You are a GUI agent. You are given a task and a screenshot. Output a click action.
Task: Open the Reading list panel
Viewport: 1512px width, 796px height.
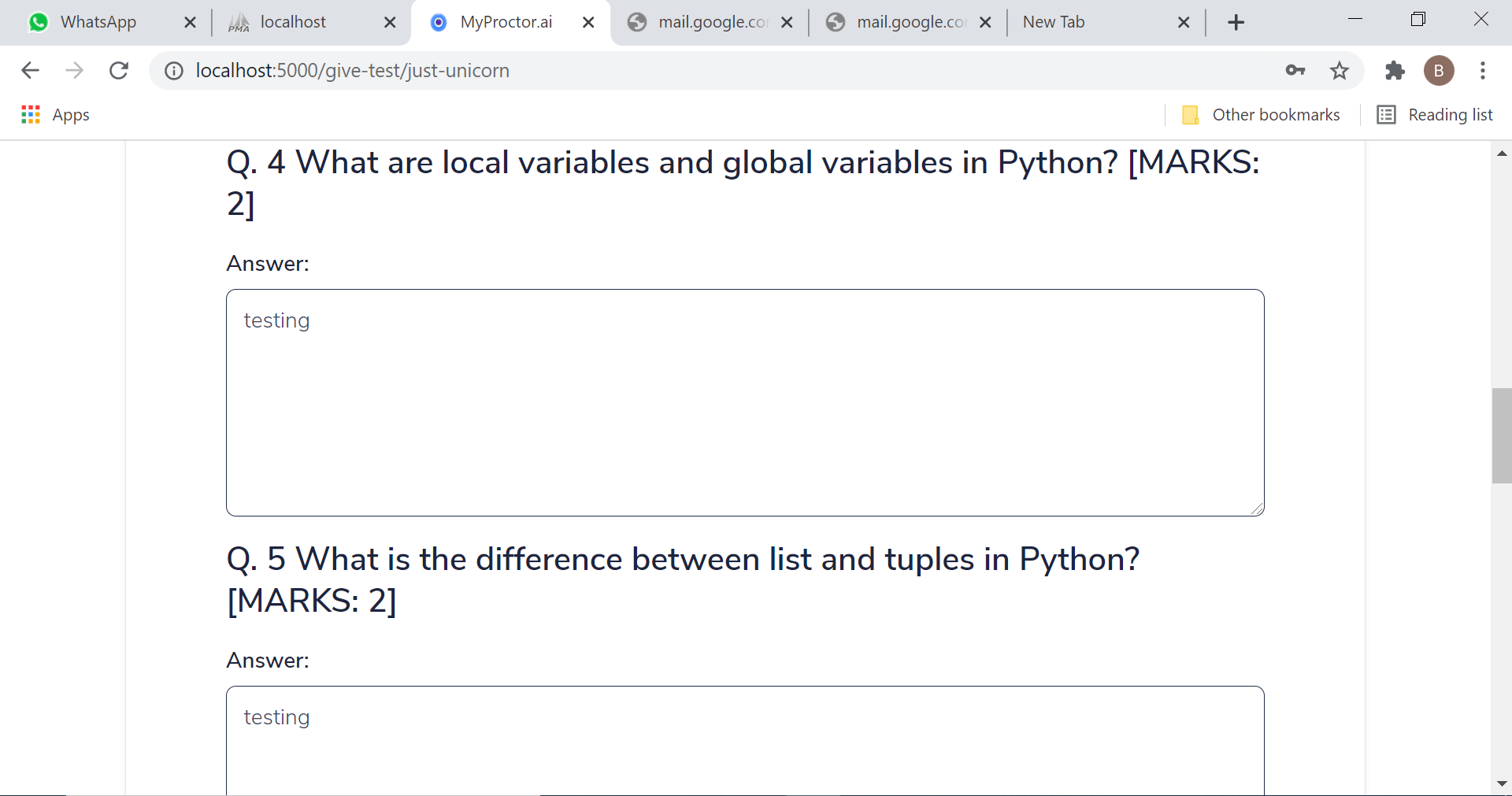(1435, 115)
